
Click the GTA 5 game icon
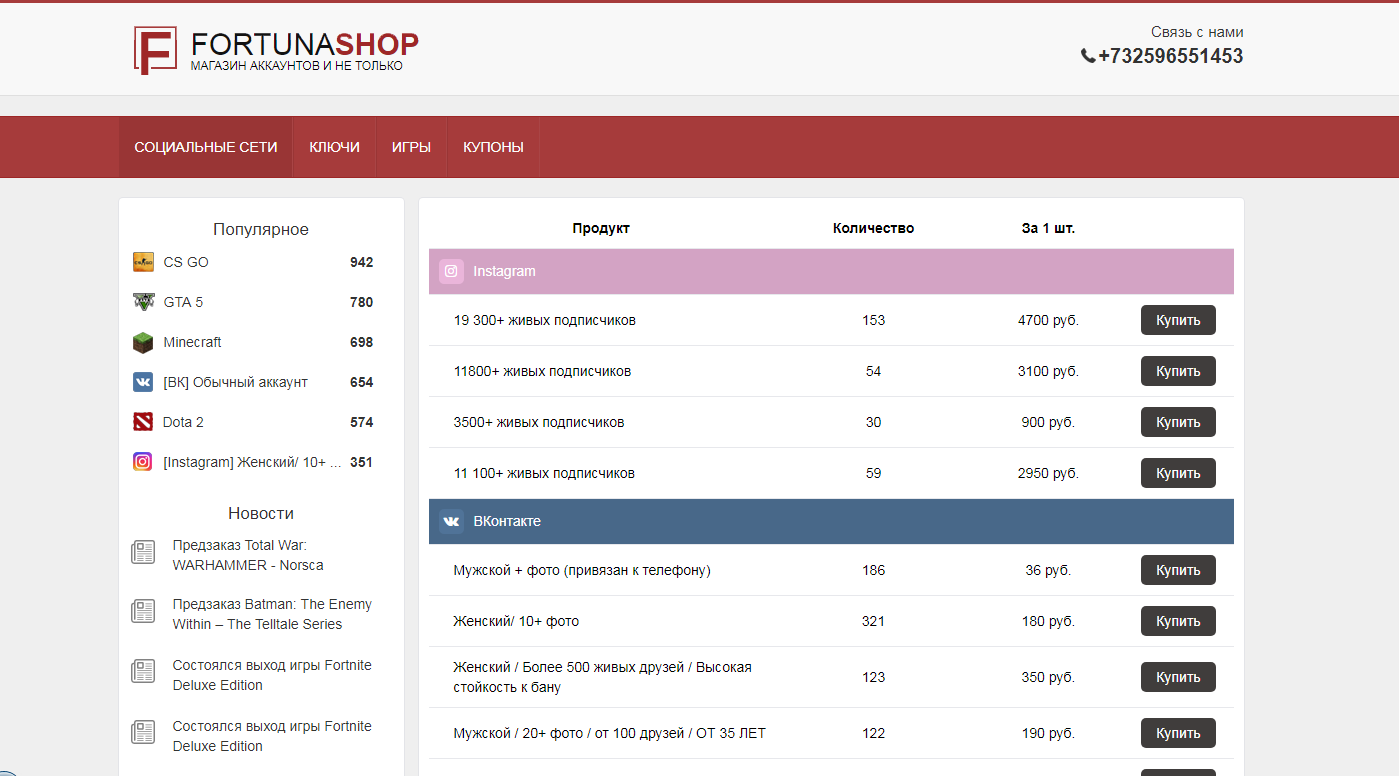coord(143,302)
